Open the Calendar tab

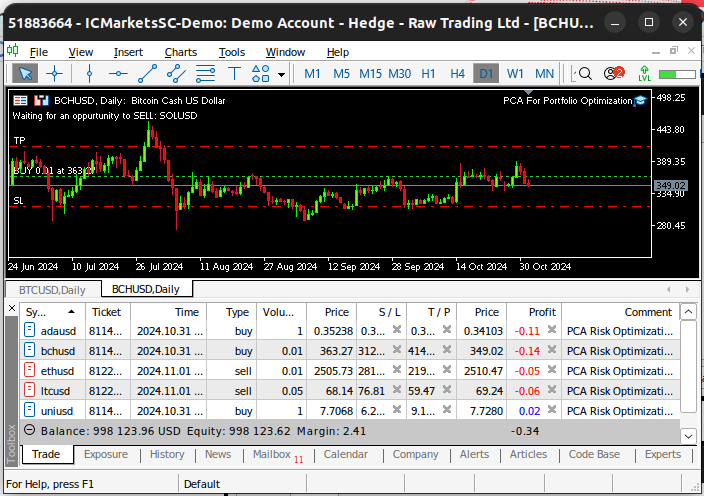tap(346, 455)
